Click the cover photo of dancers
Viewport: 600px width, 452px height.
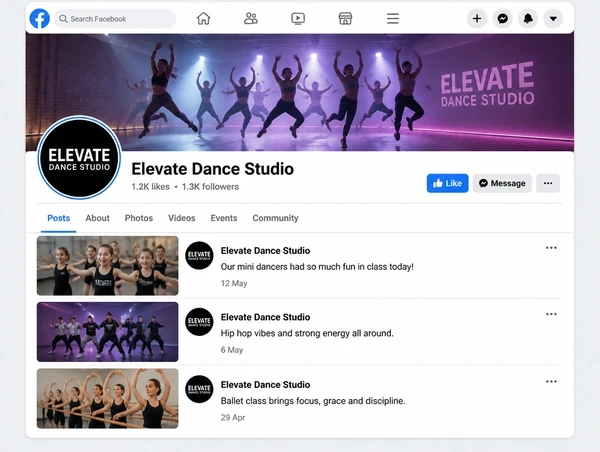(x=300, y=92)
